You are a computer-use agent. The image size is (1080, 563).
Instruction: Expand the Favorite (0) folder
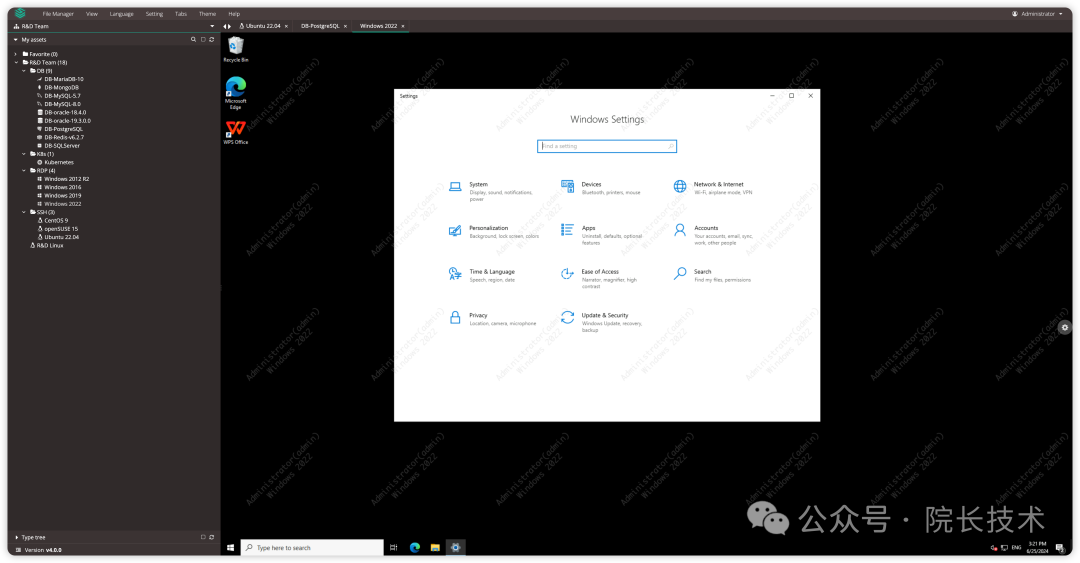(x=16, y=54)
